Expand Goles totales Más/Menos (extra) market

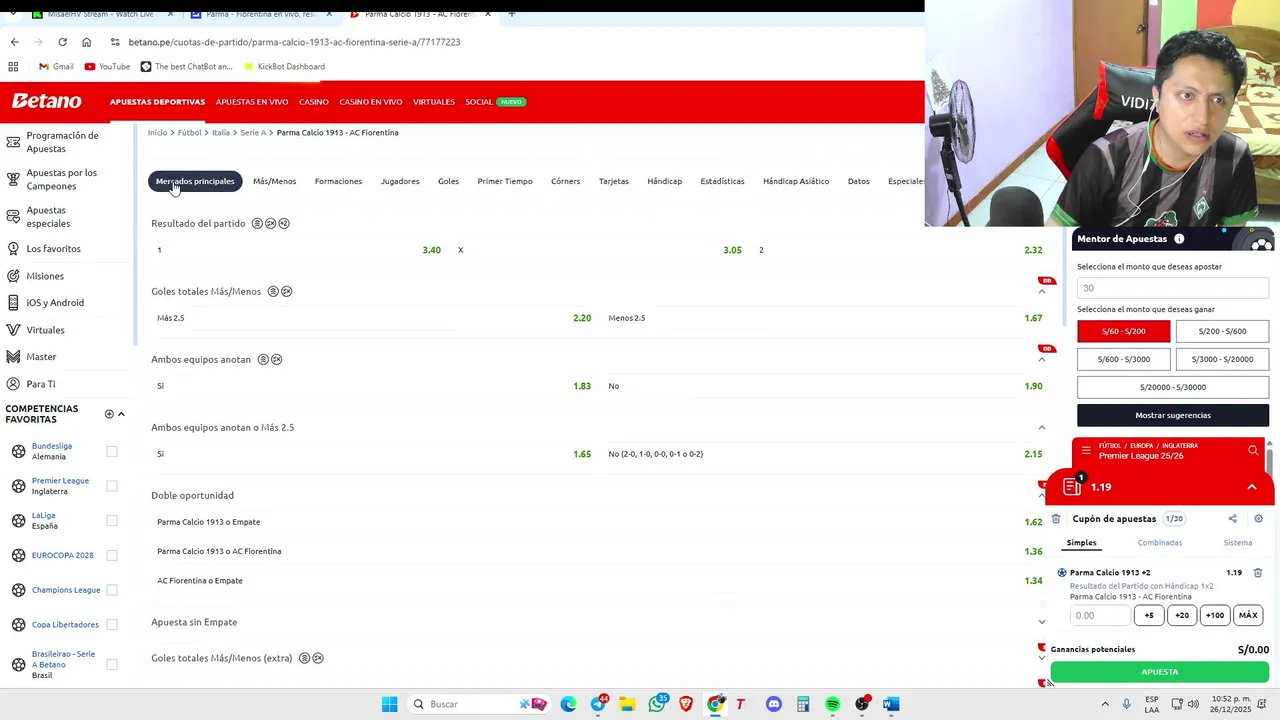pos(1041,658)
